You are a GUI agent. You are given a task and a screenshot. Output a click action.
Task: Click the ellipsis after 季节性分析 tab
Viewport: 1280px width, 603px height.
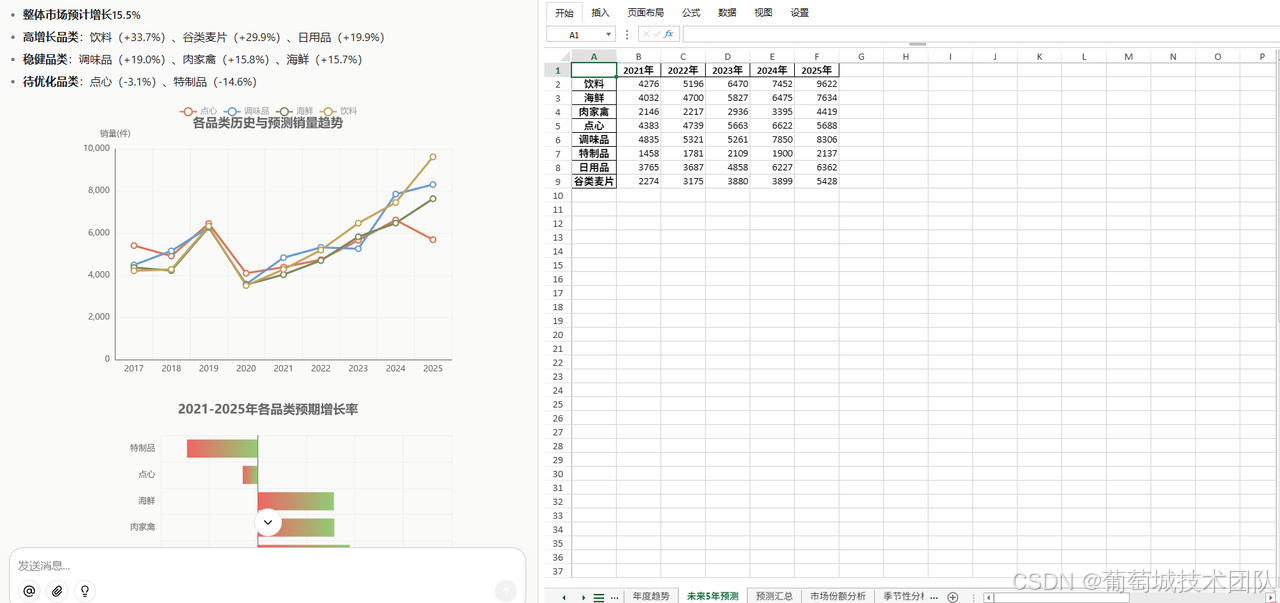[934, 596]
